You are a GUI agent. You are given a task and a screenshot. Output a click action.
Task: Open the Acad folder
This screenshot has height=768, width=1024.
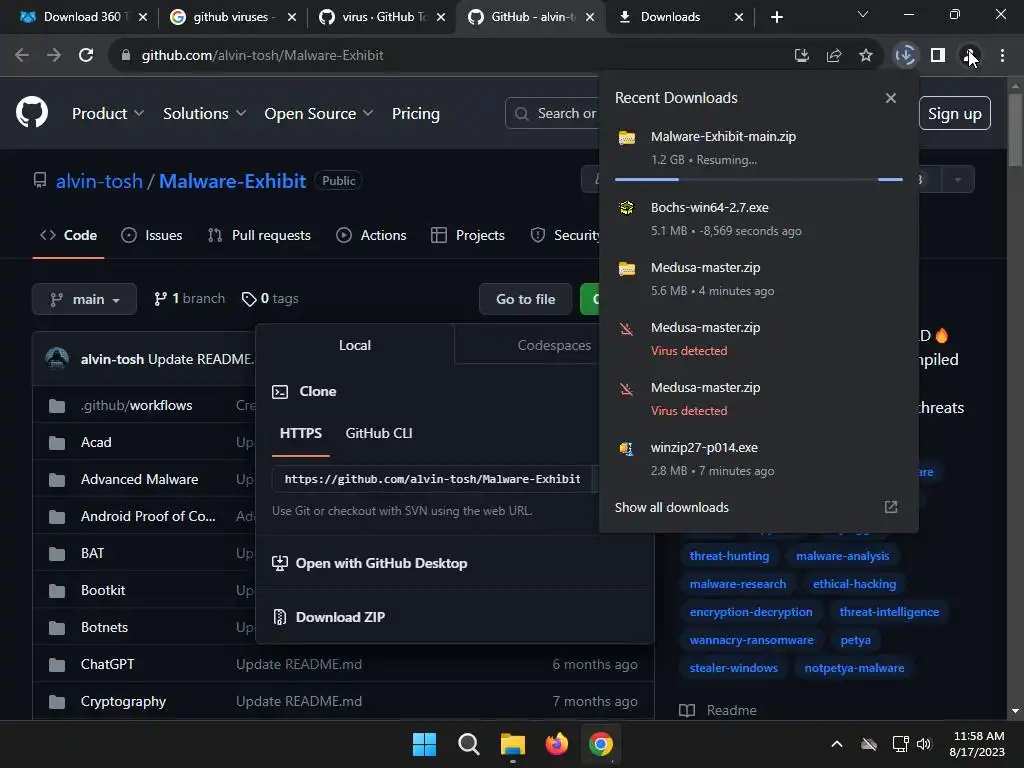point(96,443)
